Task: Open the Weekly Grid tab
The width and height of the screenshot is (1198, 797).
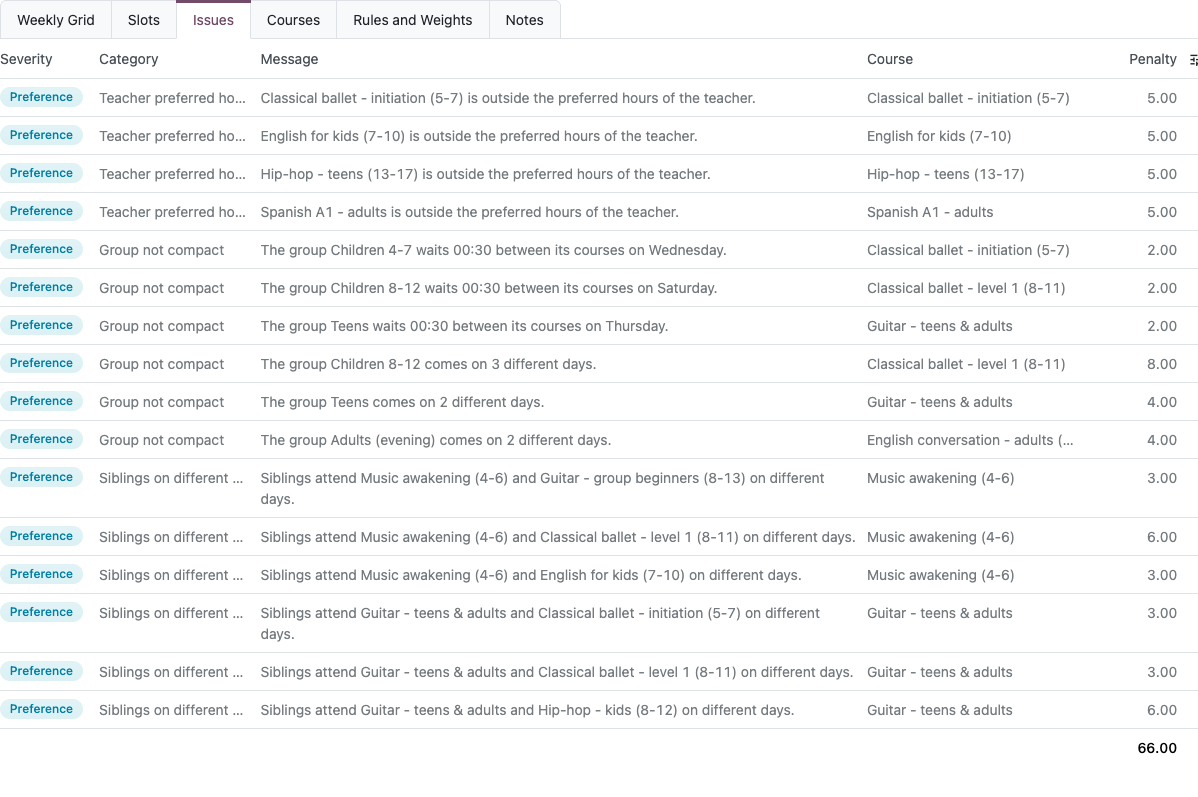Action: pyautogui.click(x=56, y=20)
